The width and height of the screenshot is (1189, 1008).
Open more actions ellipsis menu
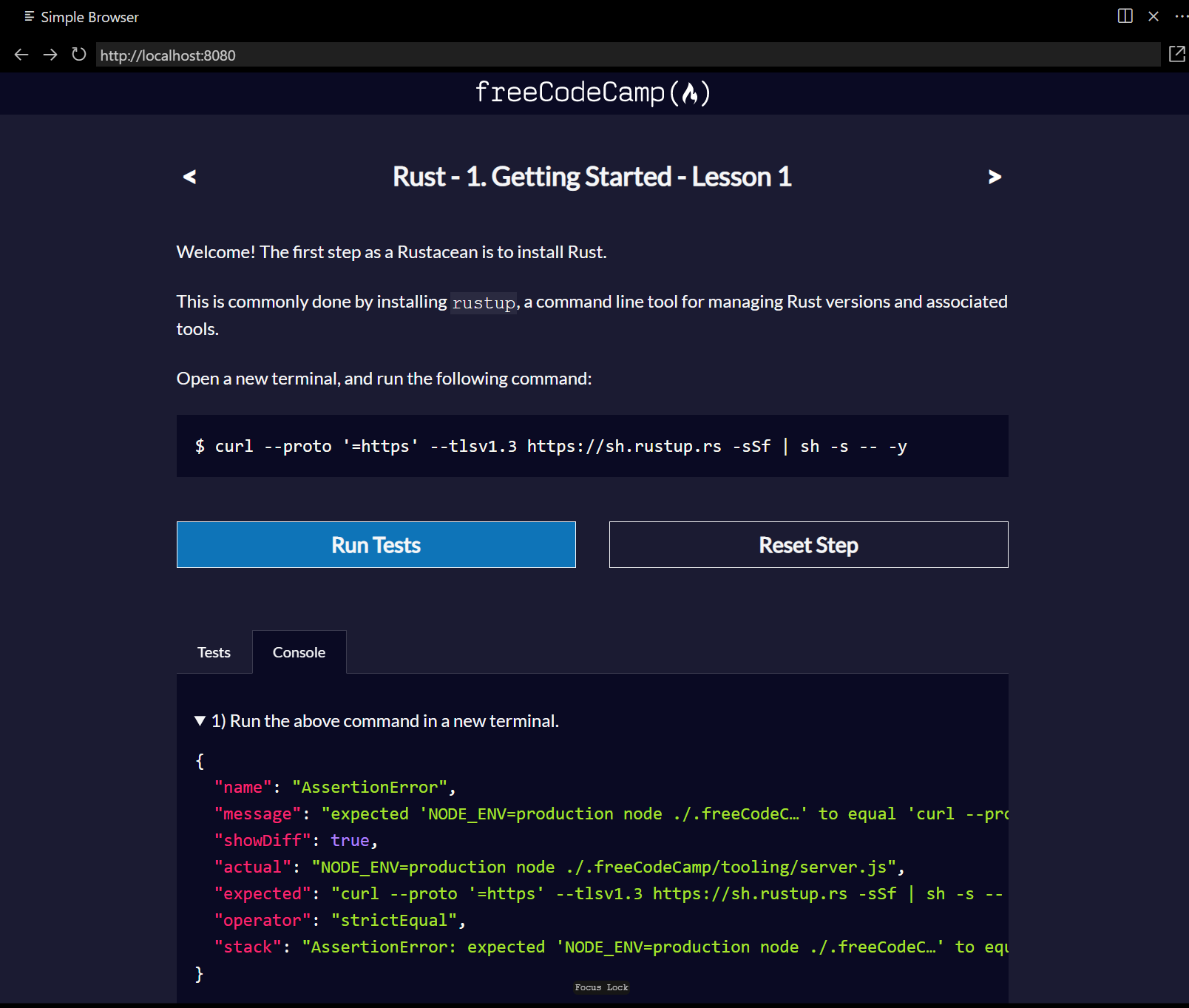coord(1182,16)
